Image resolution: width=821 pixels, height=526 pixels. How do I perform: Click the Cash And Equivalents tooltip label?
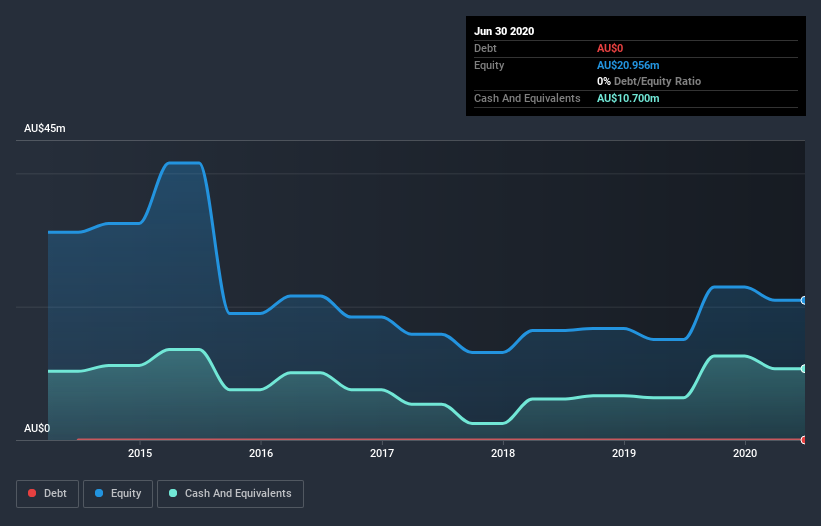point(527,98)
